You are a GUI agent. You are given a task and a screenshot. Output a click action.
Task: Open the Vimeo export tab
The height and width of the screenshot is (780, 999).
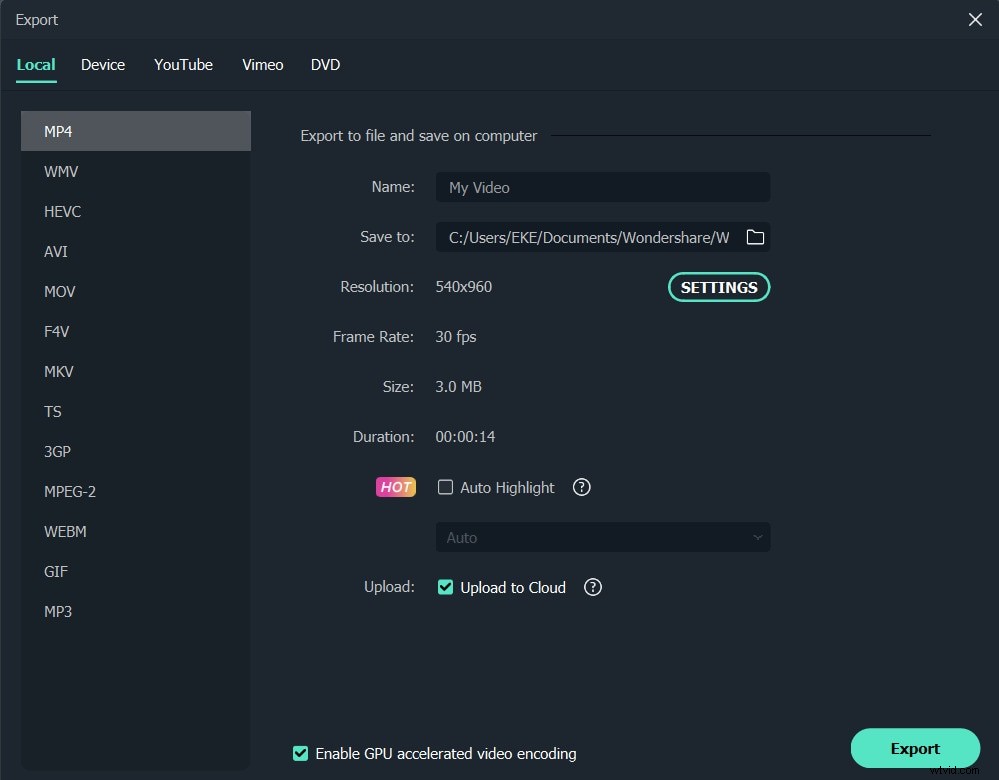point(262,64)
